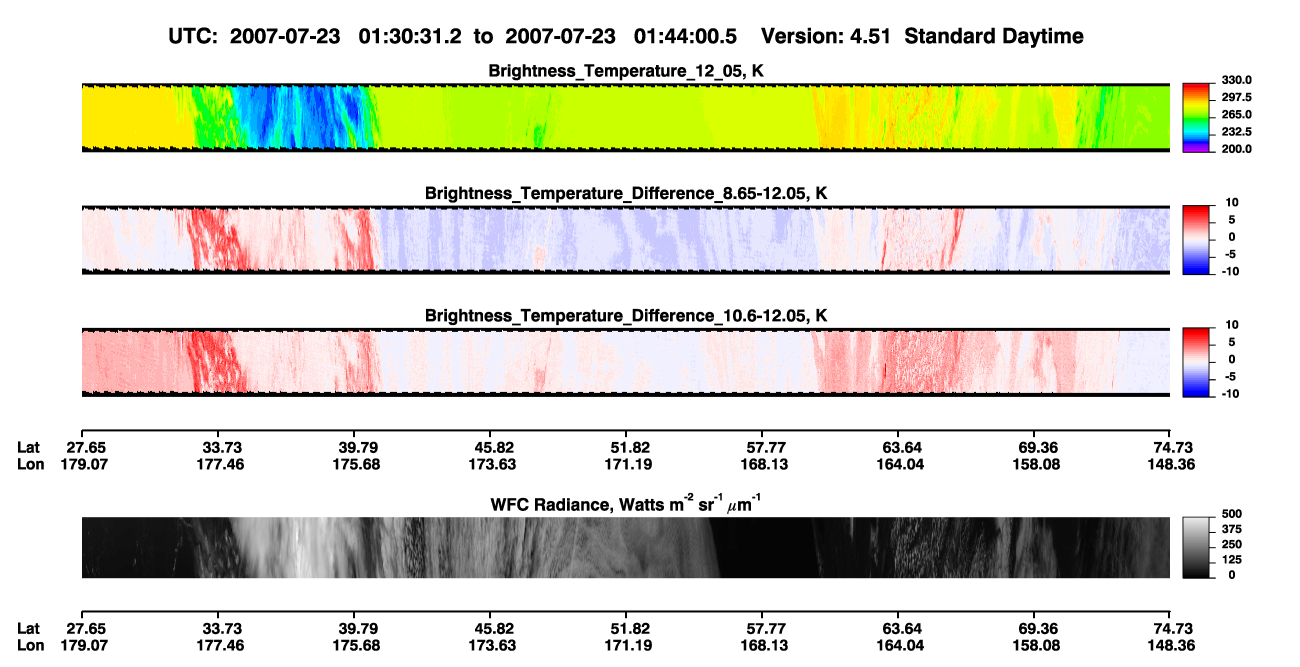Click the '10' label on 10.6-12.05 color bar

click(x=1230, y=324)
